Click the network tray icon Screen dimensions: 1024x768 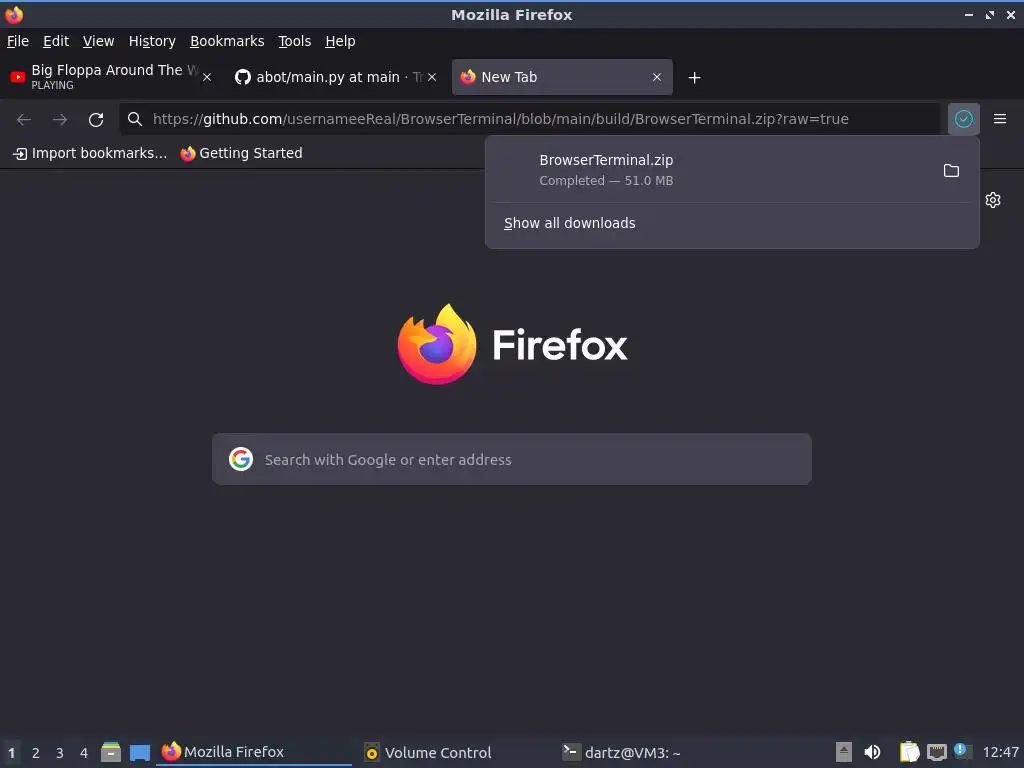tap(936, 752)
